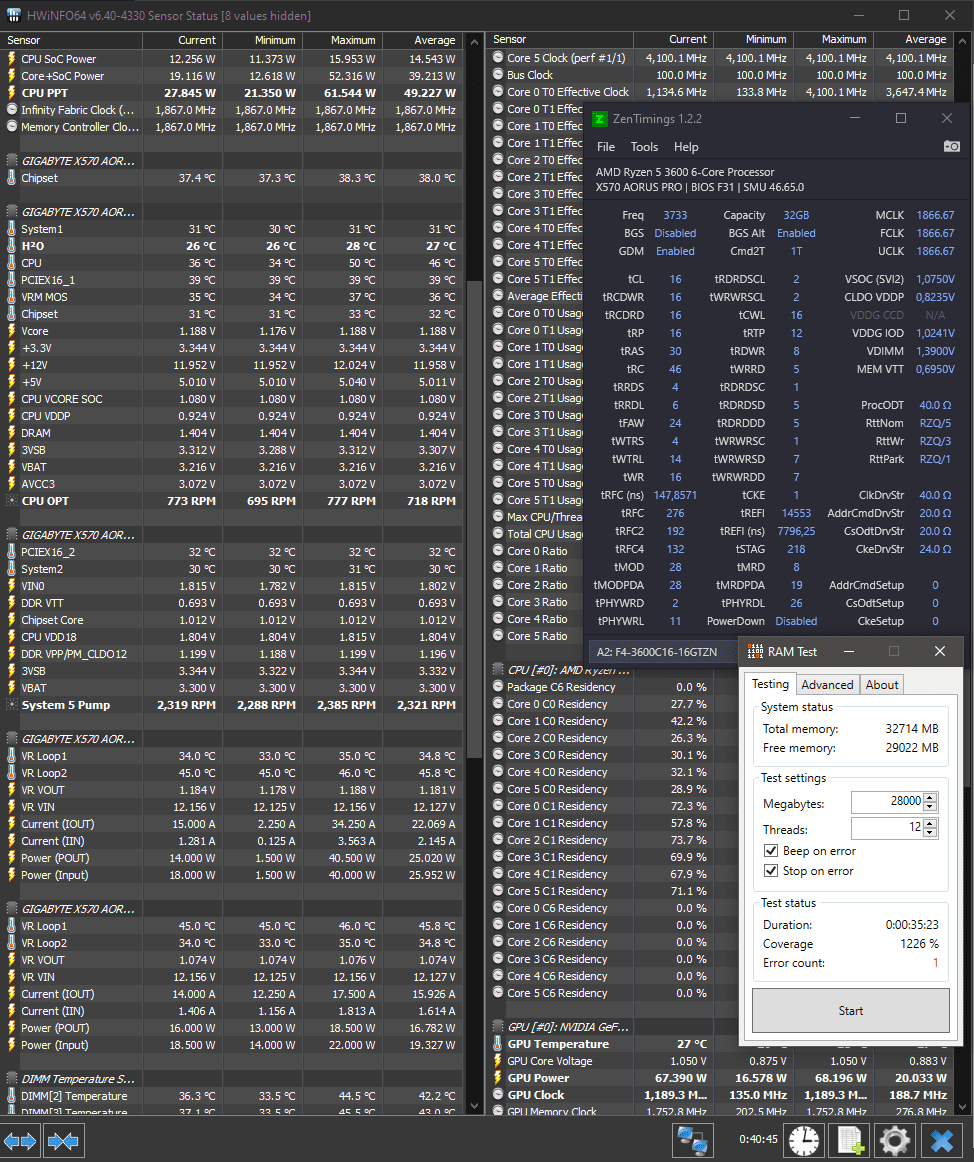974x1162 pixels.
Task: Open the Help menu in ZenTimings
Action: [x=686, y=147]
